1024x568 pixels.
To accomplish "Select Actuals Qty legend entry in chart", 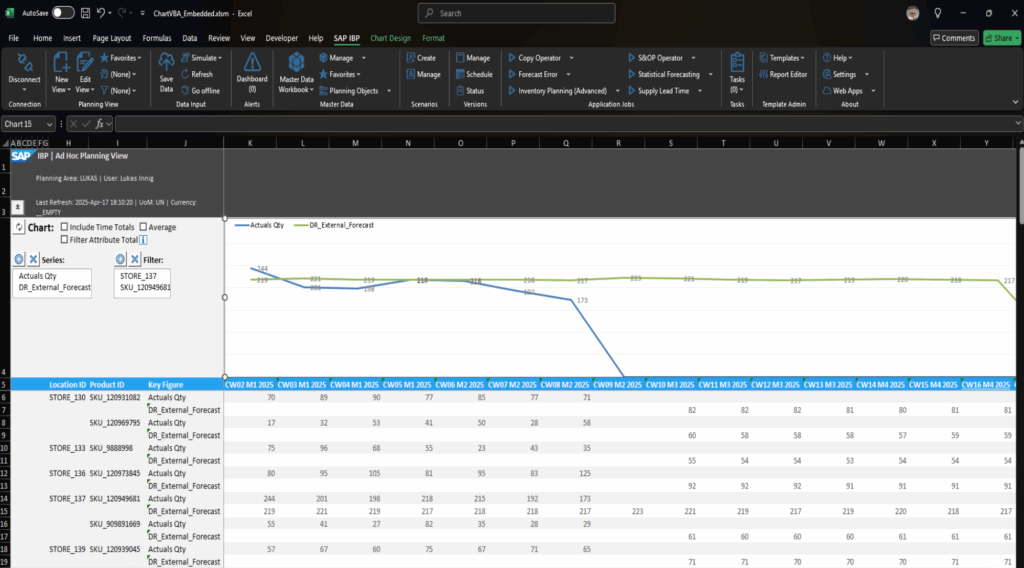I will [259, 225].
